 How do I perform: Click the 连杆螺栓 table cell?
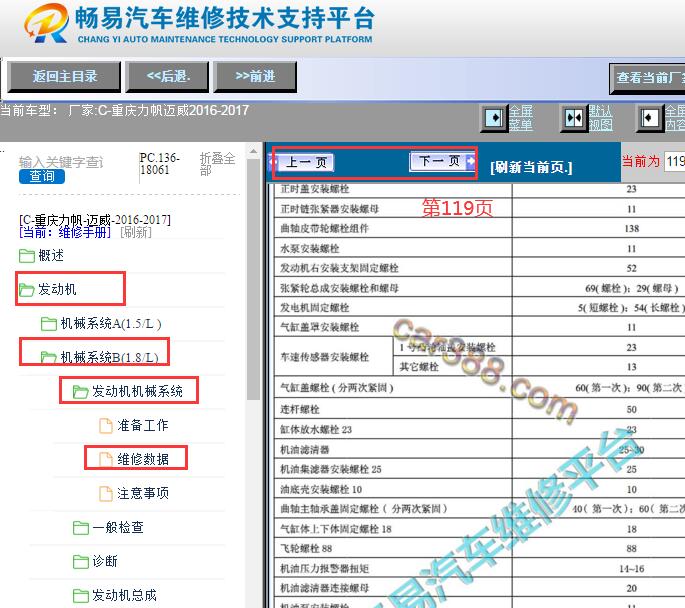pos(393,409)
